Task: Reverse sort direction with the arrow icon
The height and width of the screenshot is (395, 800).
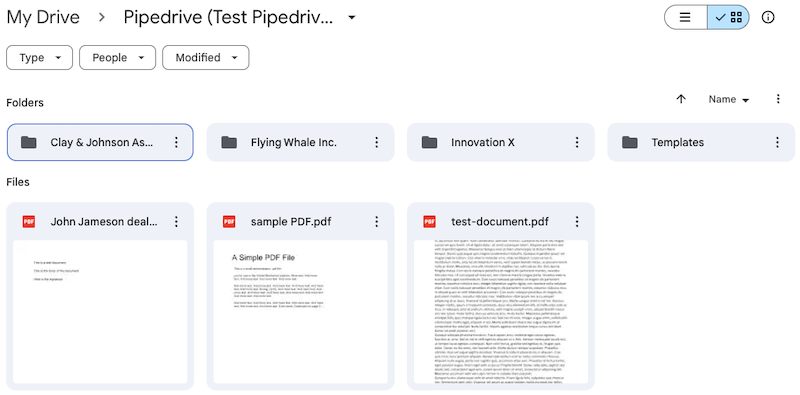Action: coord(681,100)
